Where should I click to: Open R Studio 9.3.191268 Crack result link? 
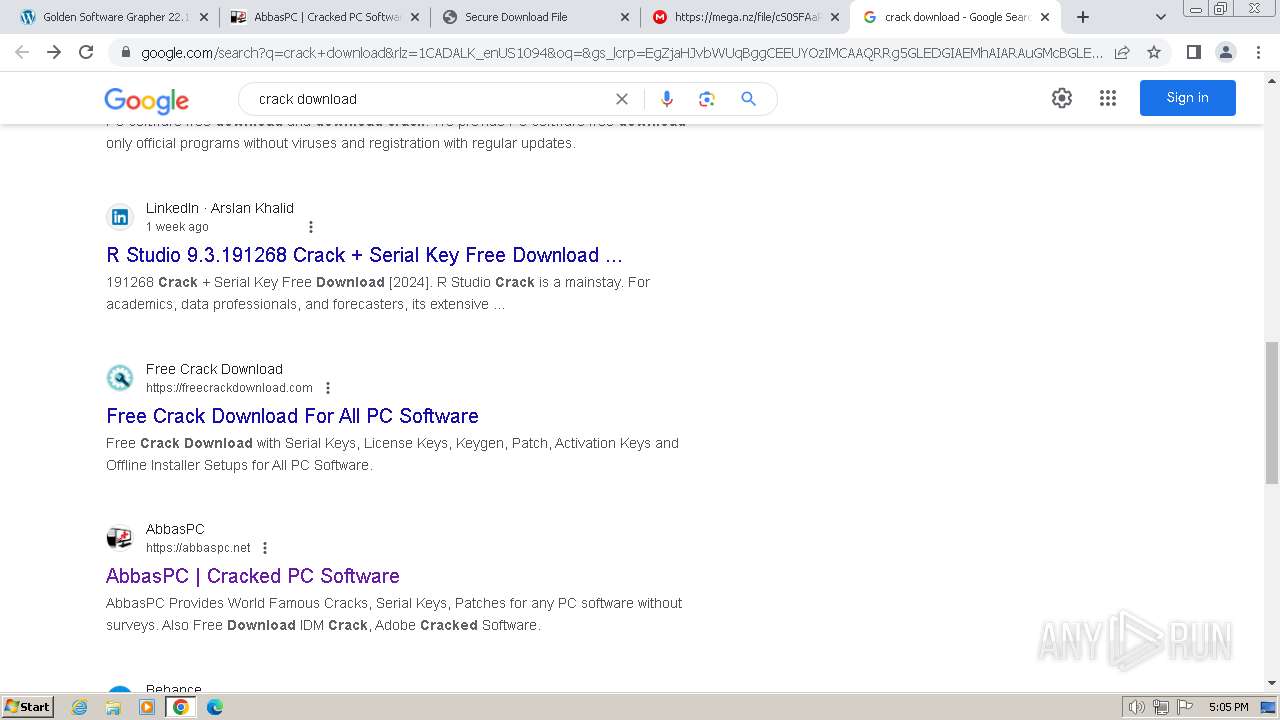point(364,255)
